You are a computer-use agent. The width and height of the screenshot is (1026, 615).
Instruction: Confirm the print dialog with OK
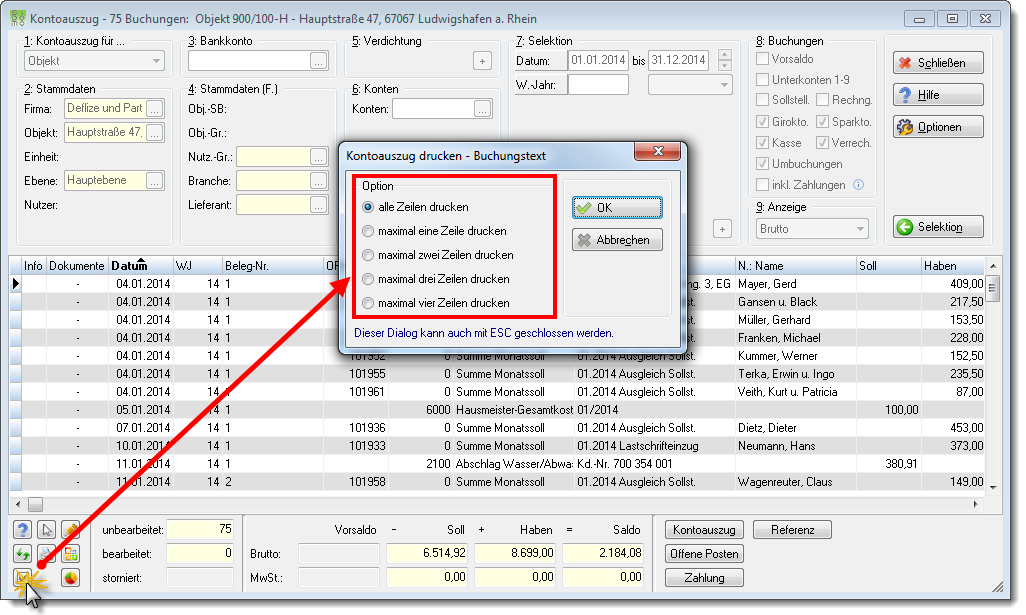[x=617, y=207]
